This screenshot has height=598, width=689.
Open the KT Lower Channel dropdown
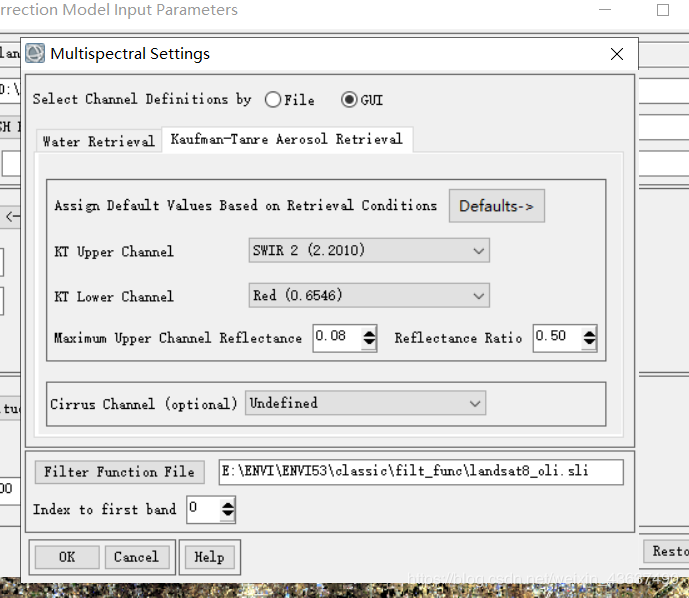(x=368, y=296)
